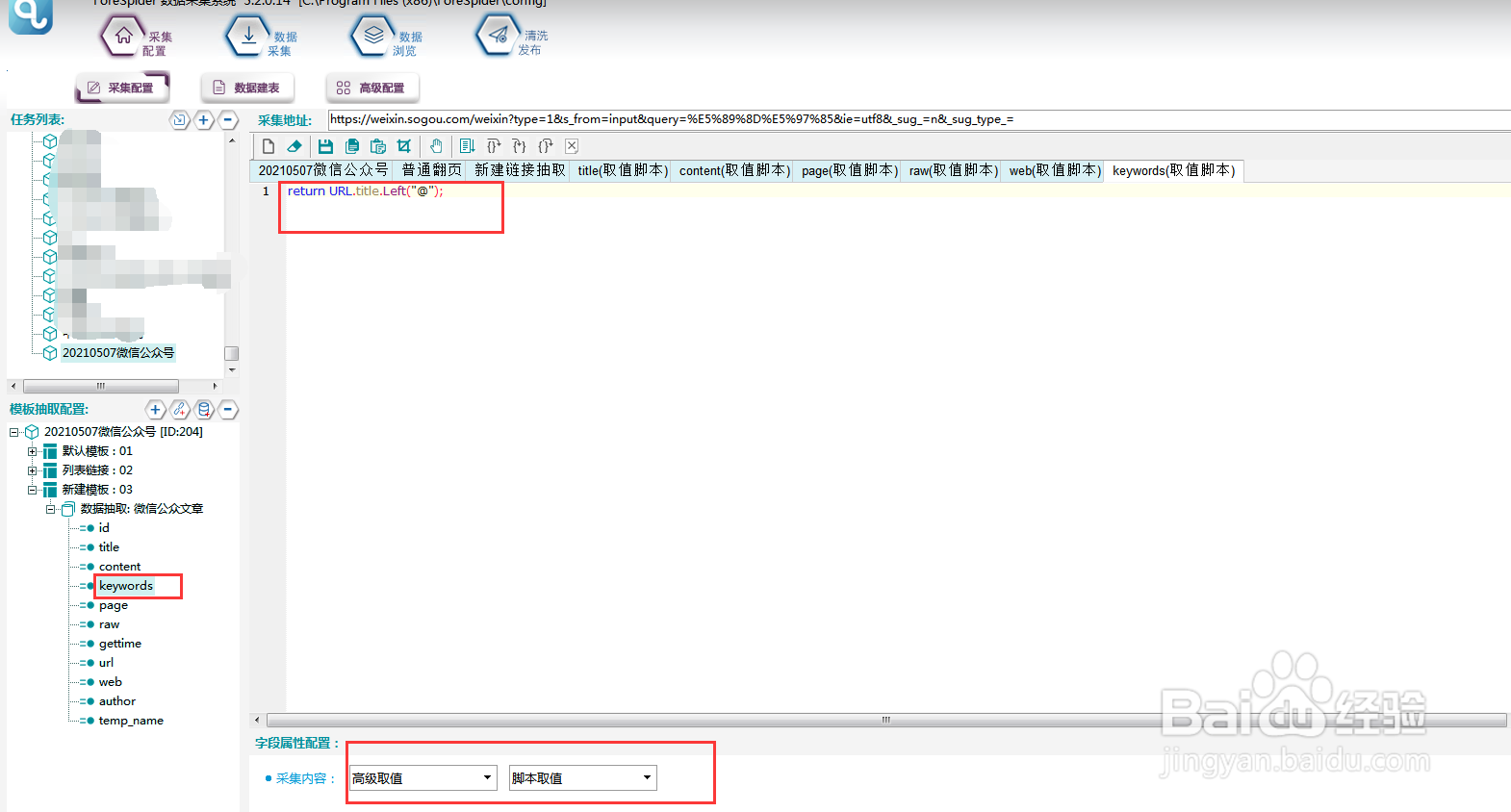
Task: Collapse the 20210507微信公众号 [ID:204] root node
Action: pos(14,432)
